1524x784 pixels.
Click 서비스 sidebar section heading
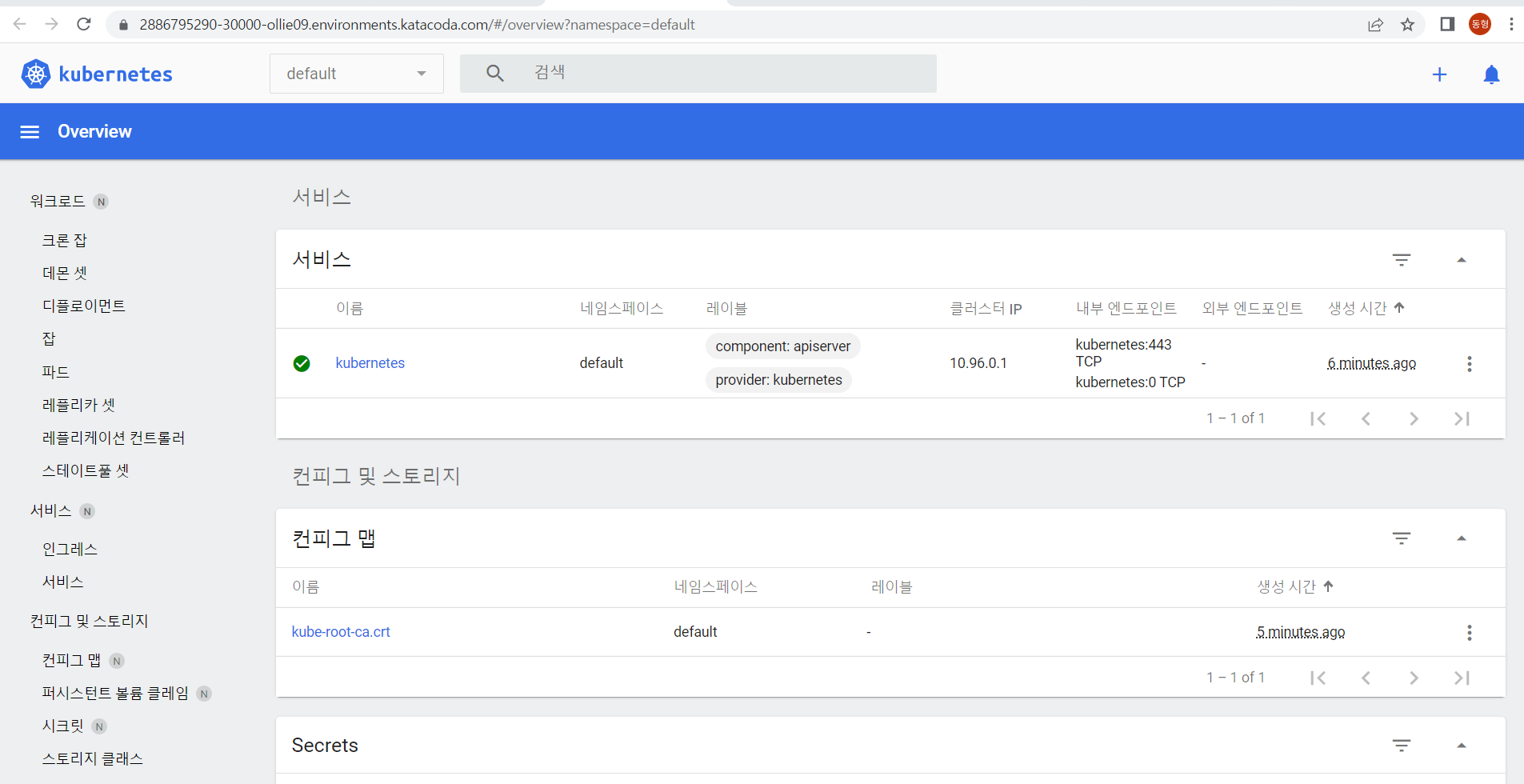point(51,510)
